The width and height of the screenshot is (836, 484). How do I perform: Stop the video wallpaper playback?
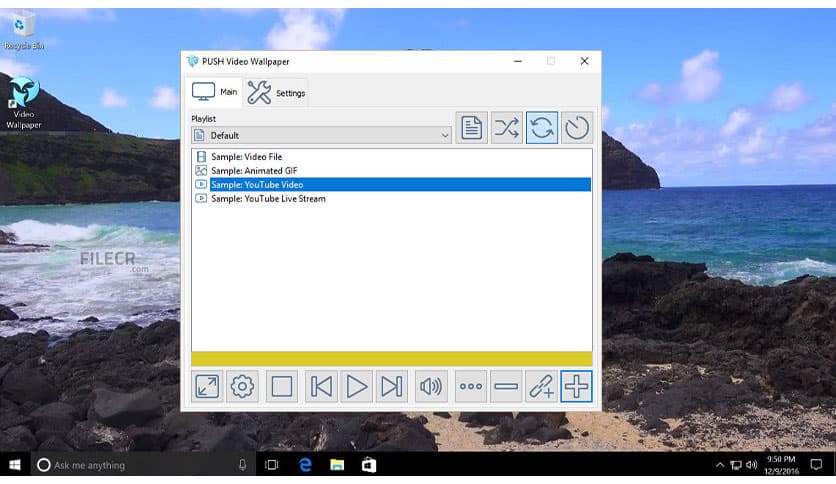(x=282, y=386)
